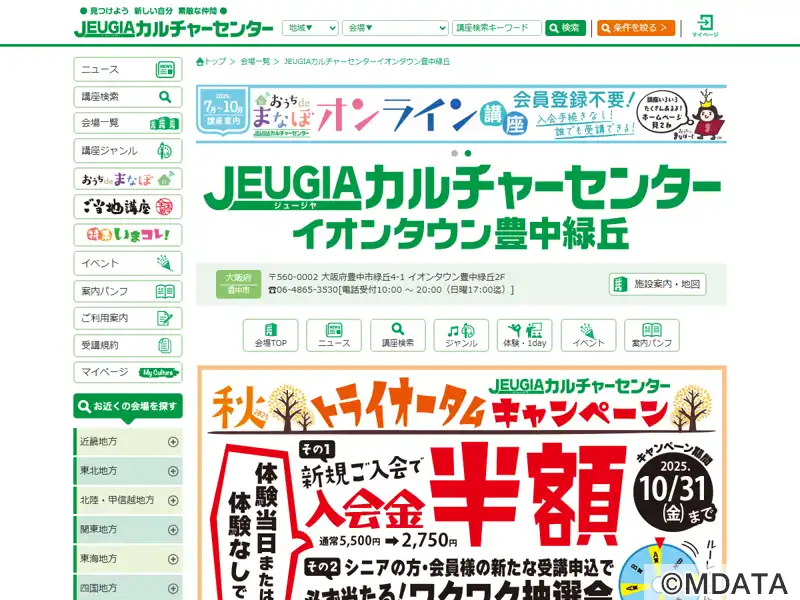Open the 体験・1day icon tab
800x600 pixels.
click(x=524, y=335)
